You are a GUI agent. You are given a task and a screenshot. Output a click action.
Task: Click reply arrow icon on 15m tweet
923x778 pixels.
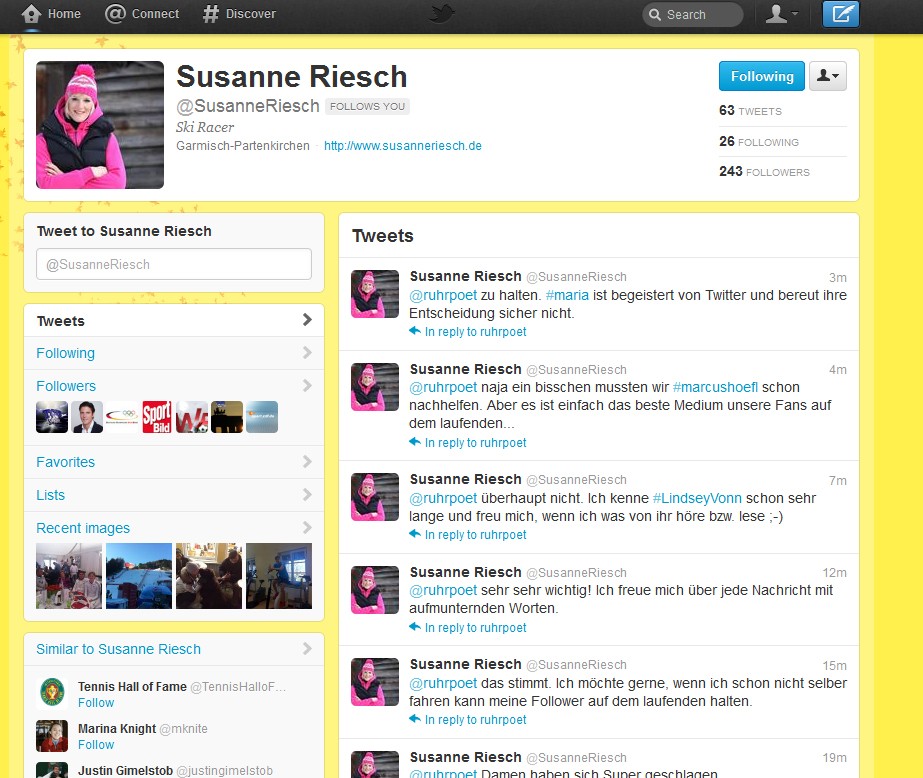[x=415, y=719]
